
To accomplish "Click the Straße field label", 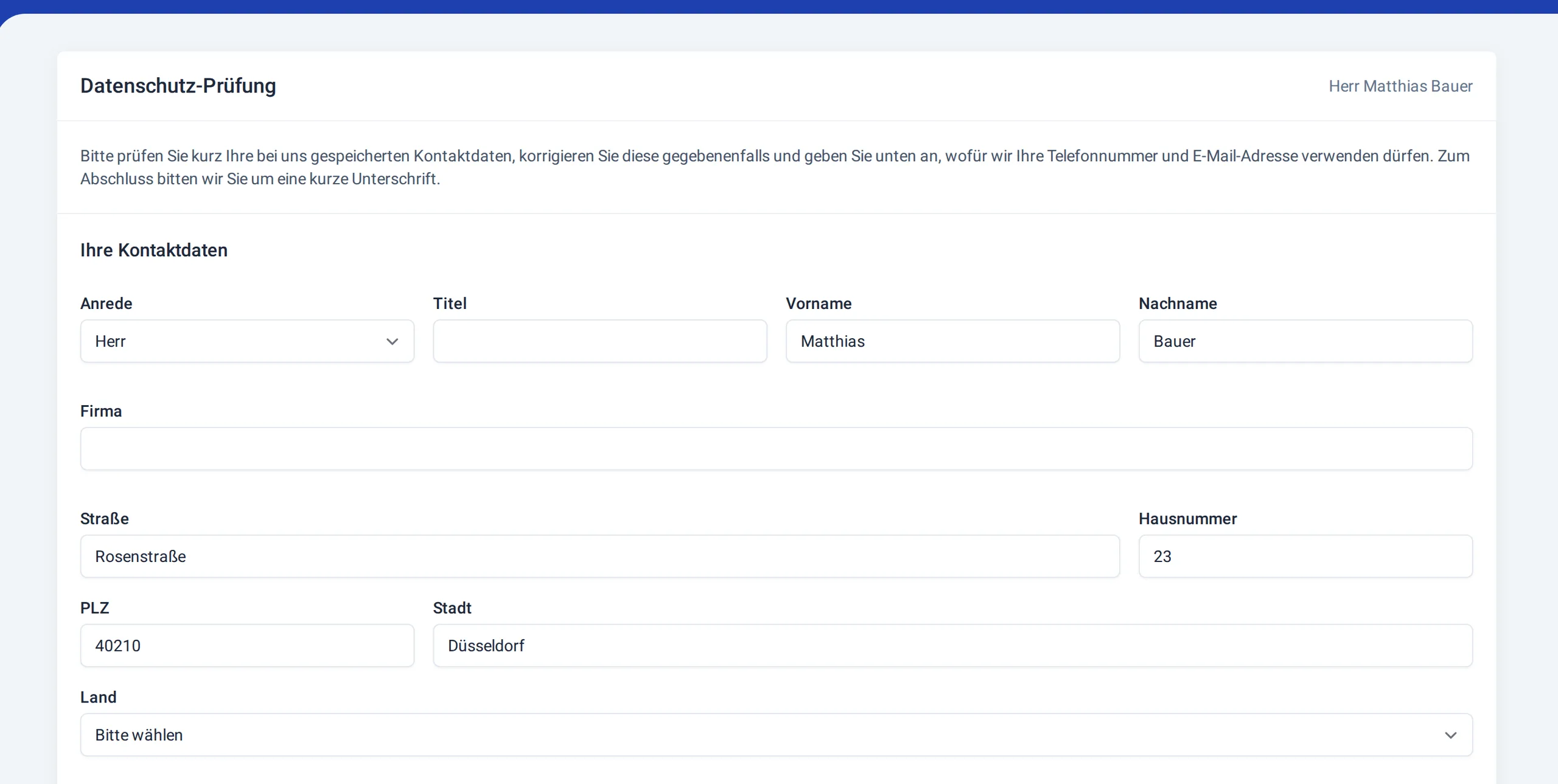I will tap(105, 519).
